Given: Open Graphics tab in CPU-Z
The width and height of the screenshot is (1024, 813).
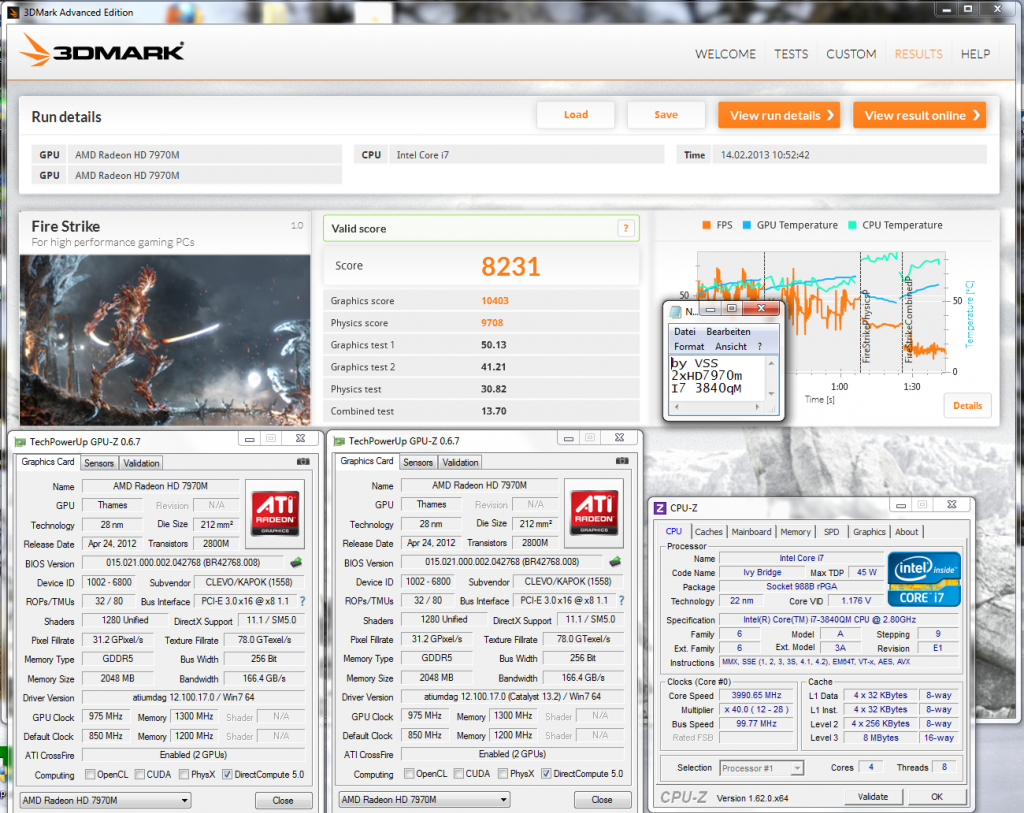Looking at the screenshot, I should pyautogui.click(x=869, y=532).
